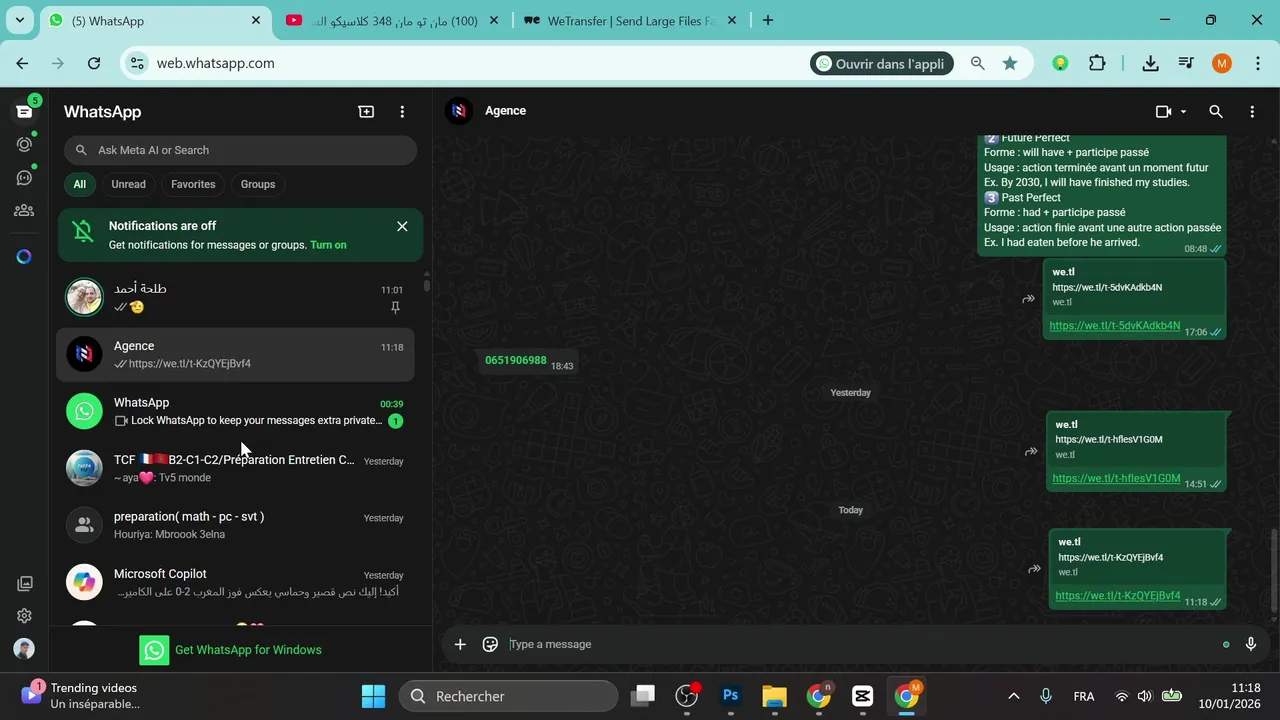Open the Communities icon in sidebar
Screen dimensions: 1280x720
[24, 211]
